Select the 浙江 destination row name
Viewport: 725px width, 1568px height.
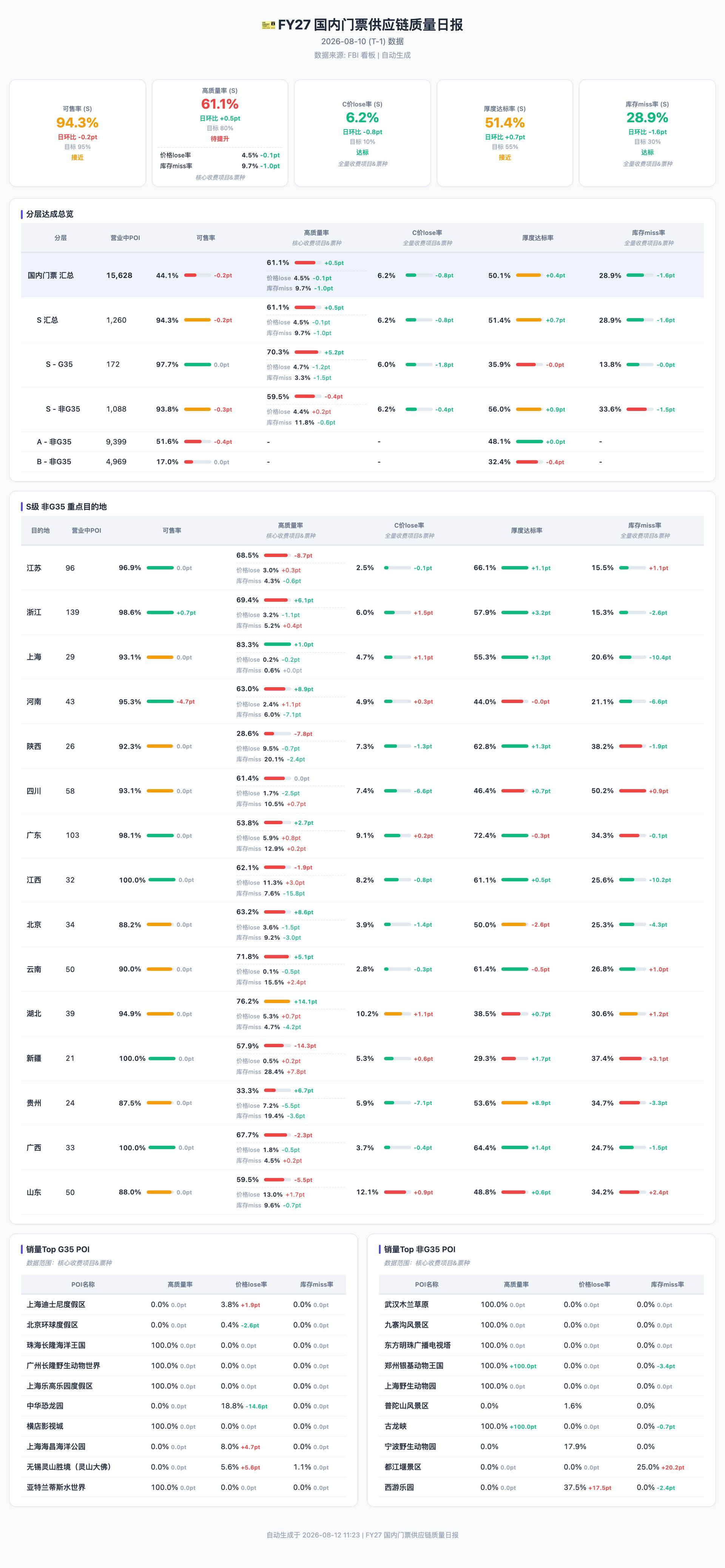tap(34, 612)
